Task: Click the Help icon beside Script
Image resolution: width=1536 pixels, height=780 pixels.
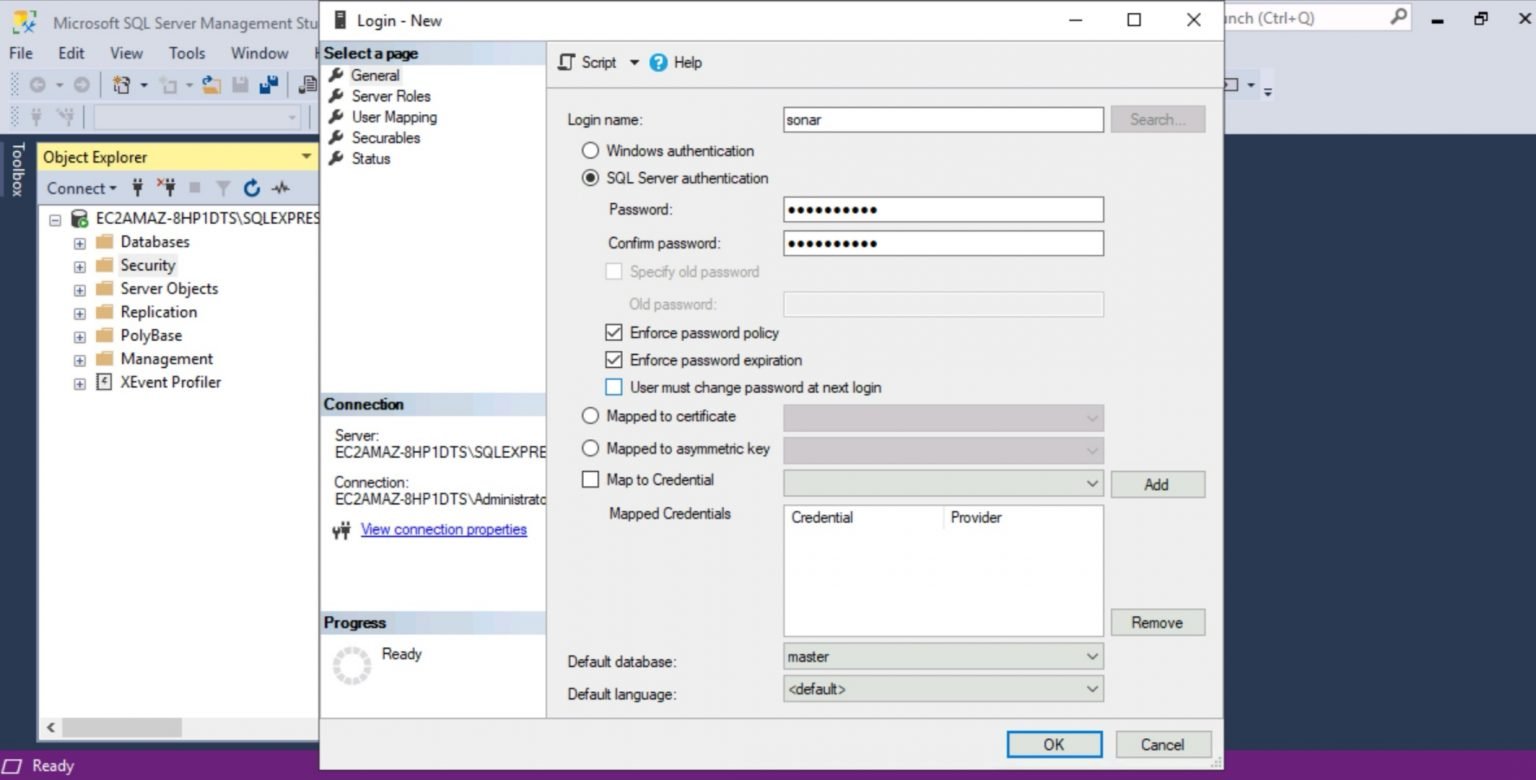Action: [659, 62]
